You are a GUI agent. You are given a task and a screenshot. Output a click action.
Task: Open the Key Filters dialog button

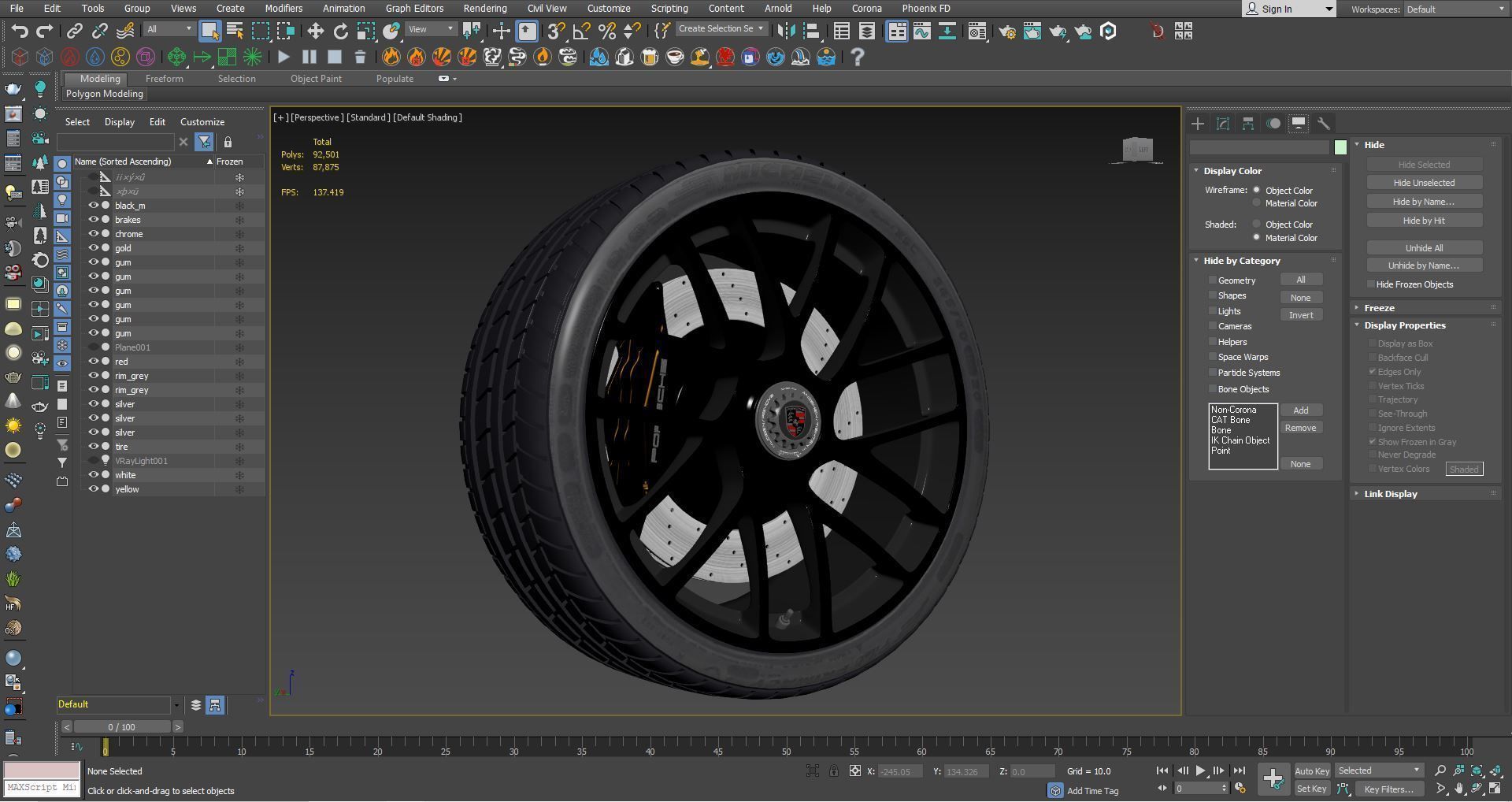pyautogui.click(x=1389, y=789)
